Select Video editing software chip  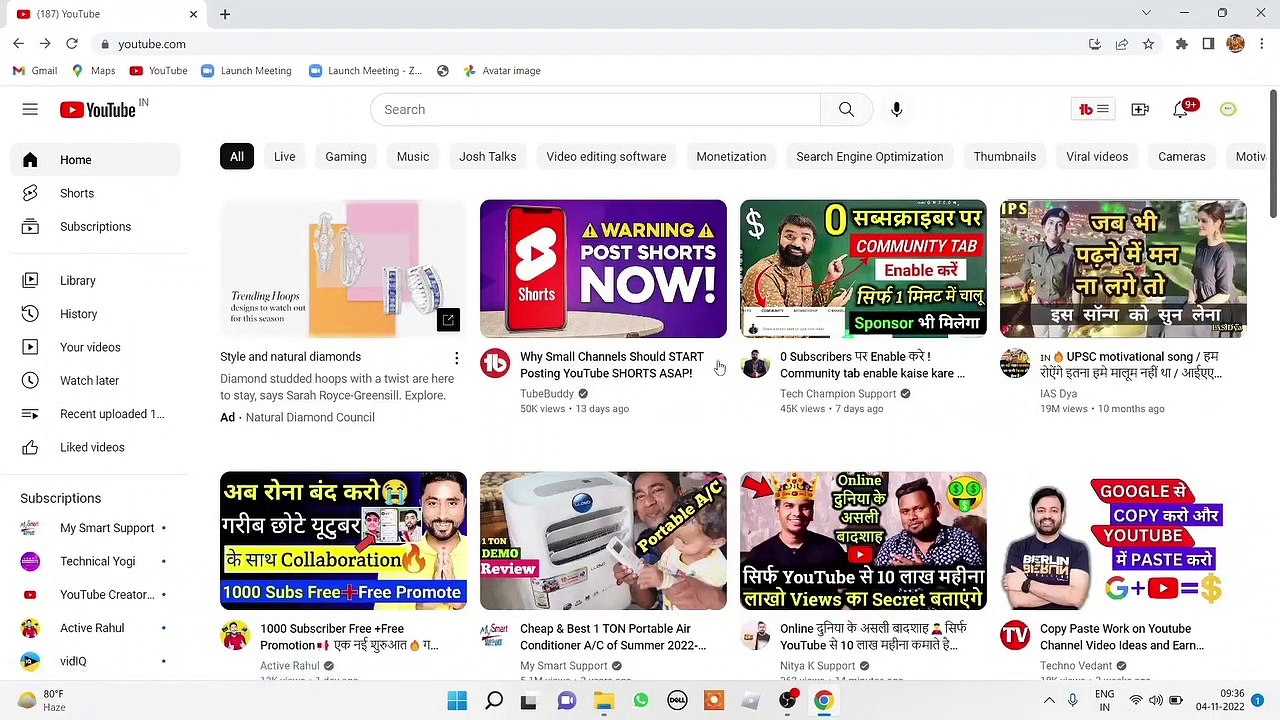tap(606, 157)
